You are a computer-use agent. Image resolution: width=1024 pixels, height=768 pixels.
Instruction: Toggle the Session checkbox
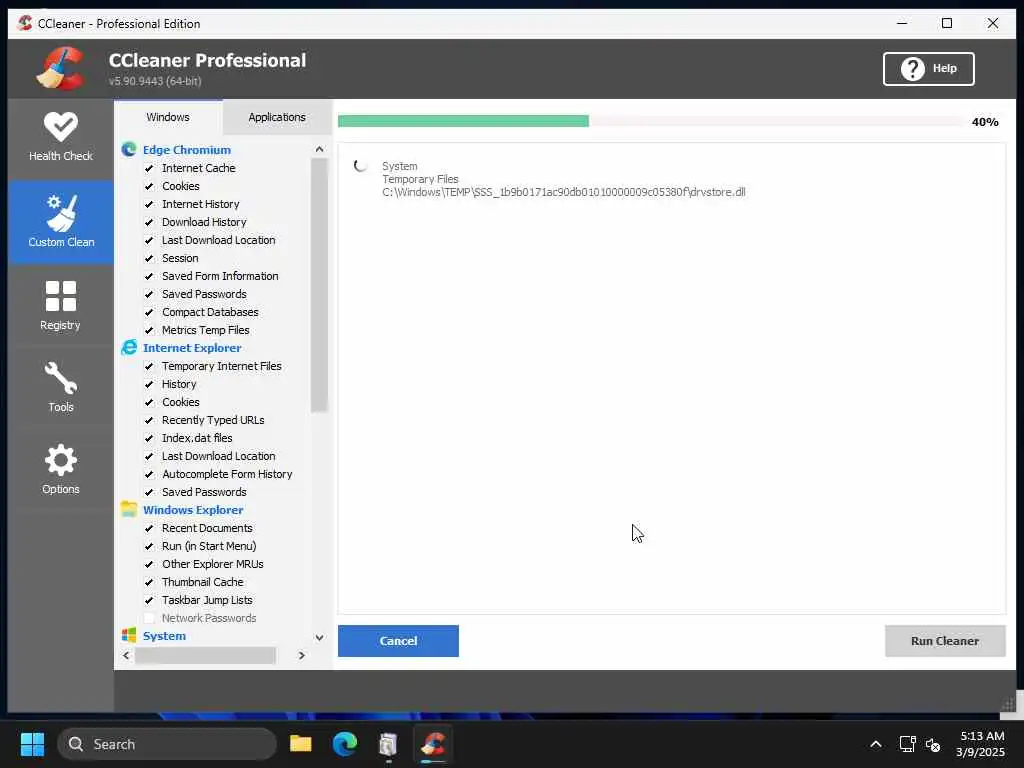point(149,258)
